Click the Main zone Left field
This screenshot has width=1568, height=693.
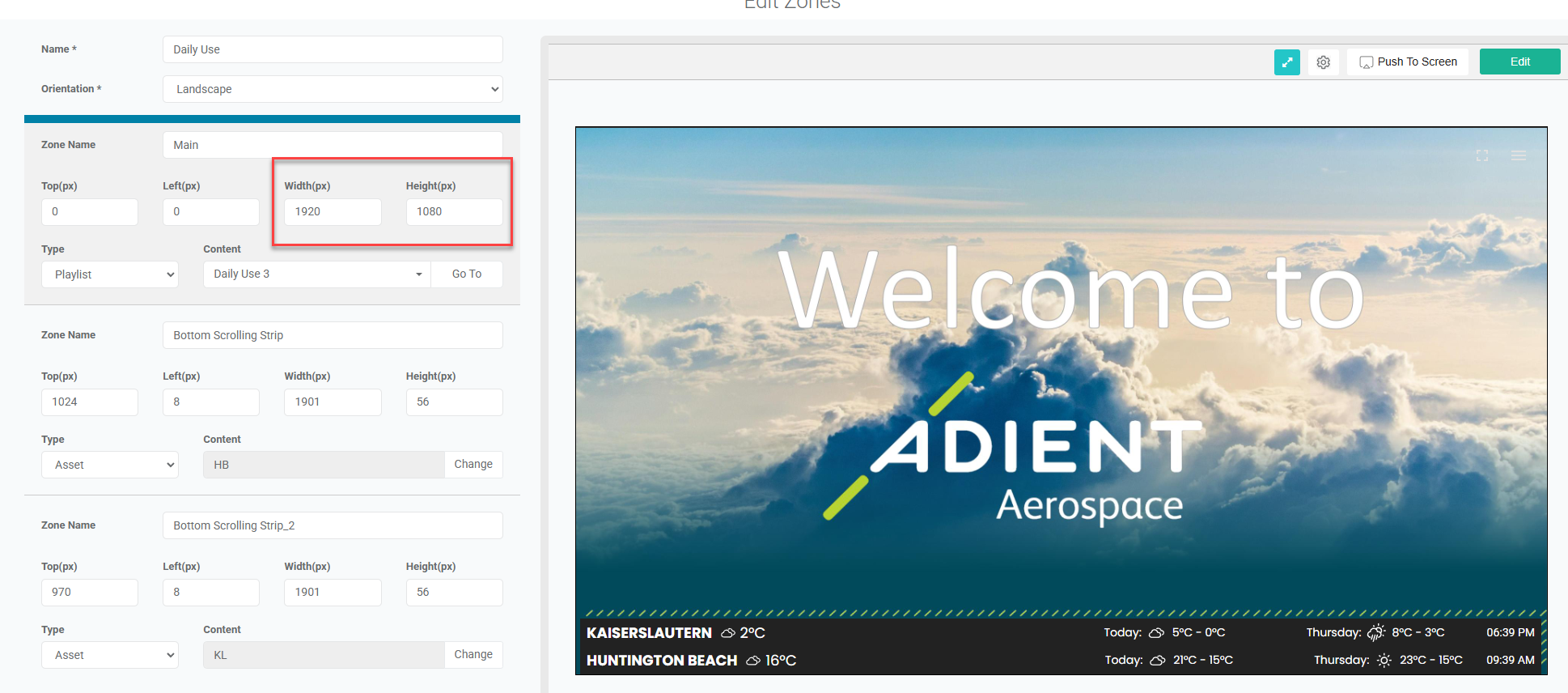click(x=211, y=211)
